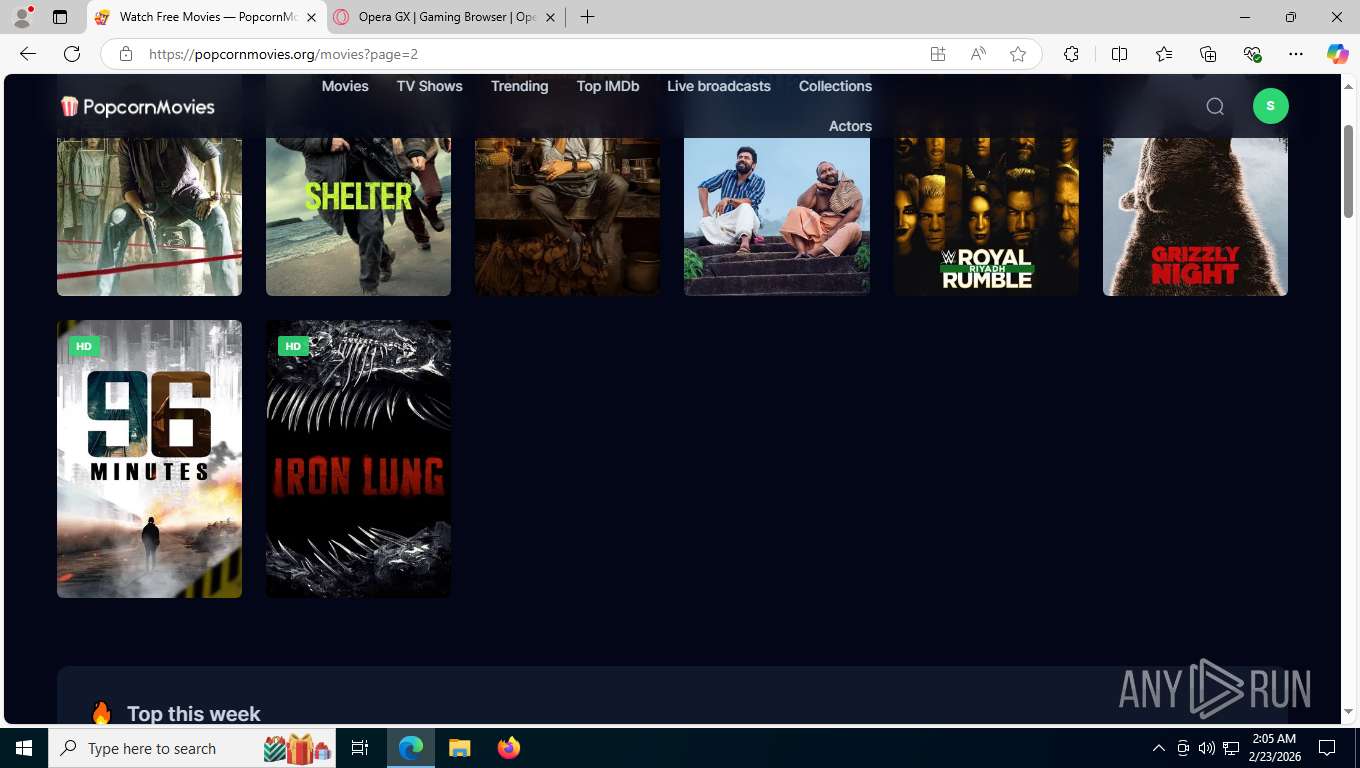Go back with the browser back arrow
Image resolution: width=1360 pixels, height=768 pixels.
point(27,54)
